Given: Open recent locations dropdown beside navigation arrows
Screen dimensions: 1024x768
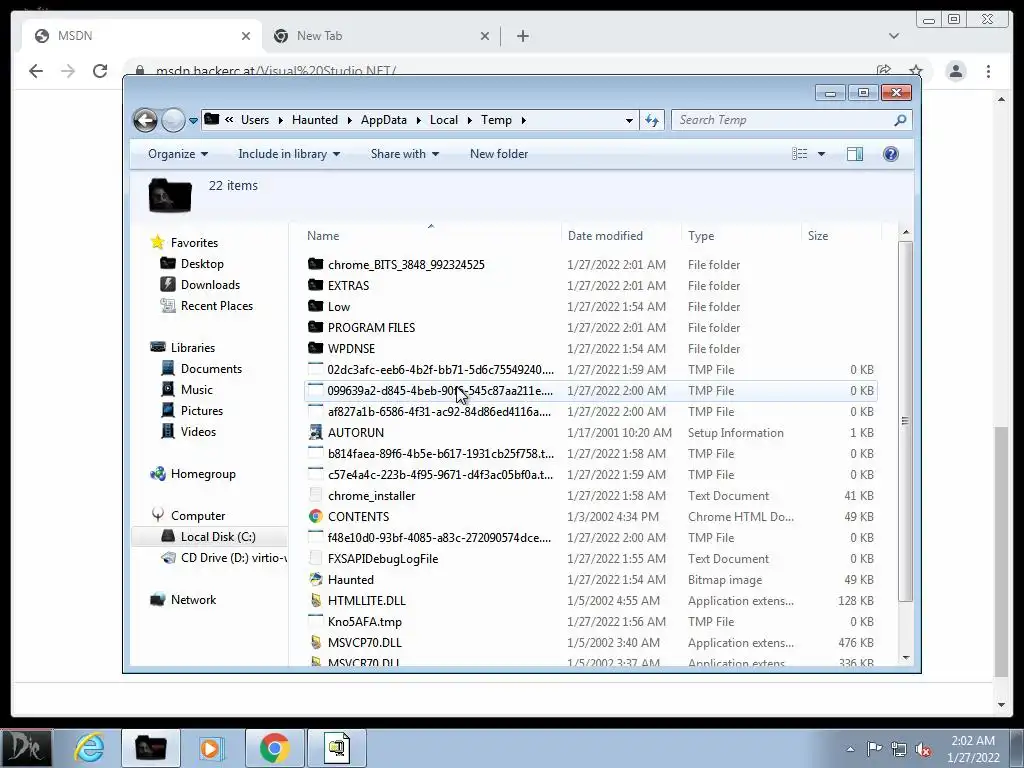Looking at the screenshot, I should click(193, 121).
